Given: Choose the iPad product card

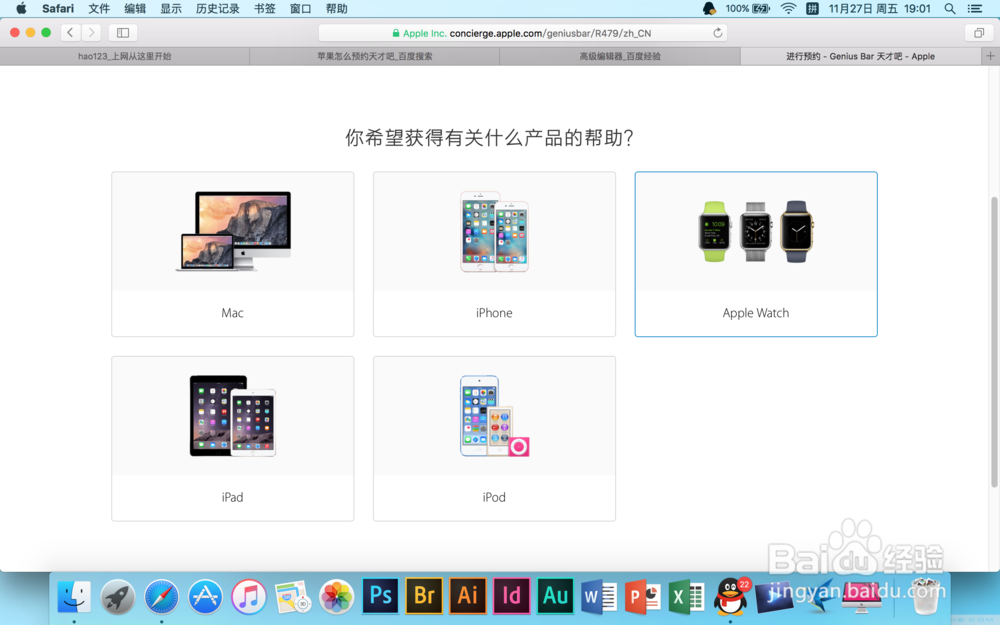Looking at the screenshot, I should pos(233,439).
